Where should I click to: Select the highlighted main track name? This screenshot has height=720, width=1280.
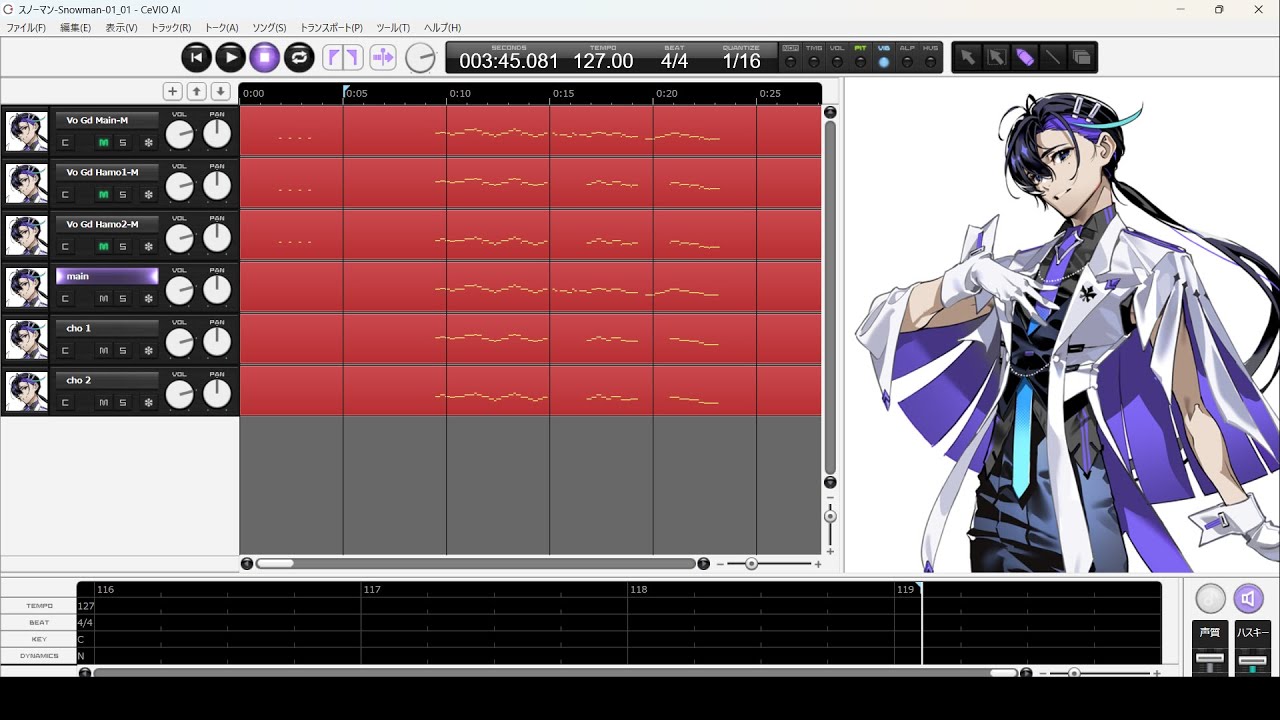(107, 276)
